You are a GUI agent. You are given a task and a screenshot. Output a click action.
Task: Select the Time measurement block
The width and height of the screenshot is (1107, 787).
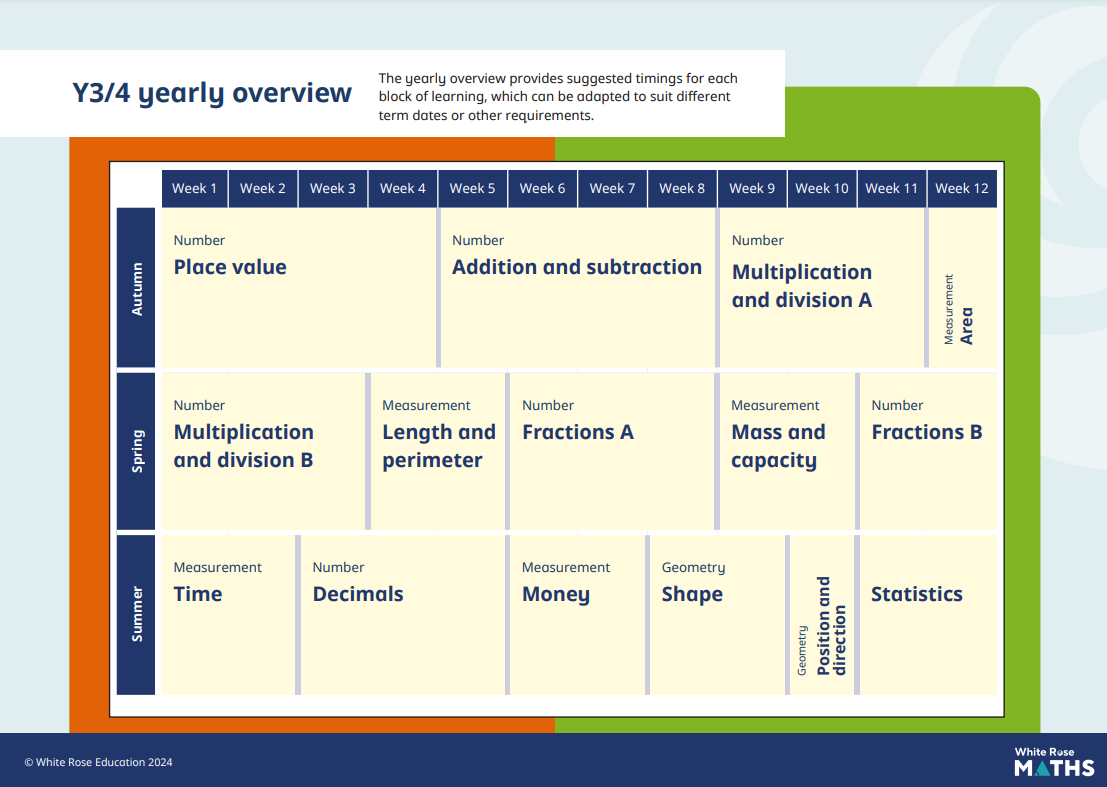tap(228, 614)
